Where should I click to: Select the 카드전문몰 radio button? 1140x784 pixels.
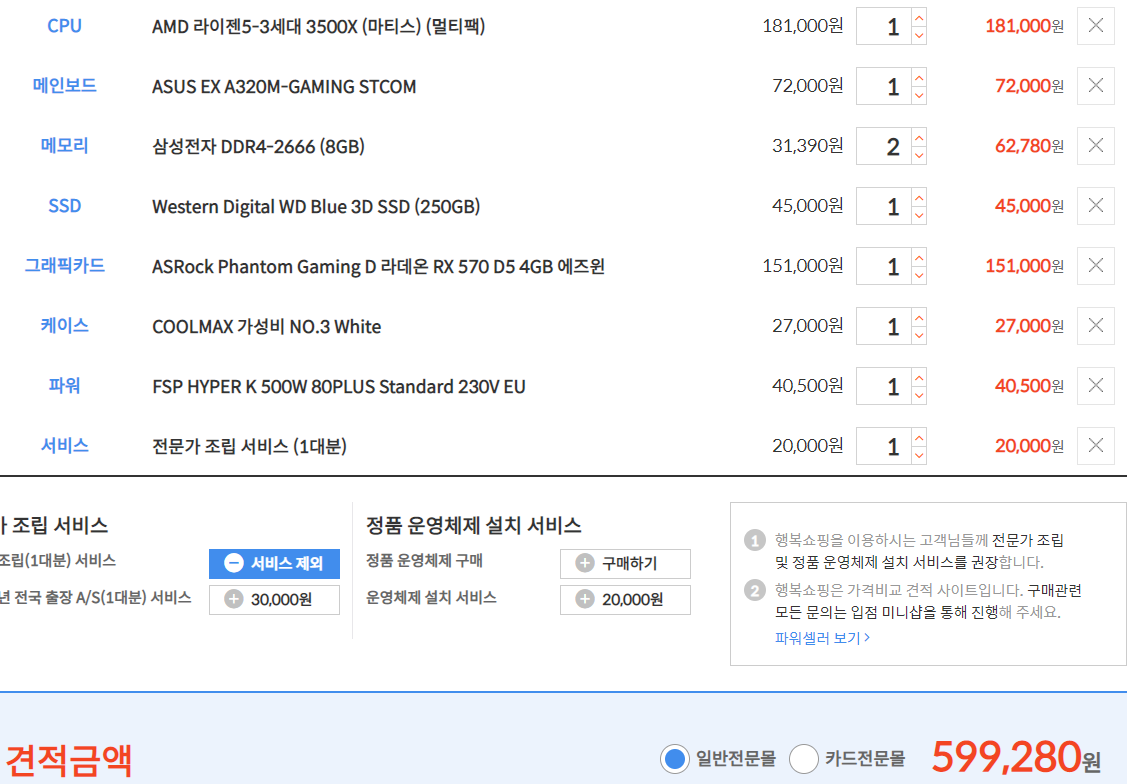pyautogui.click(x=804, y=759)
